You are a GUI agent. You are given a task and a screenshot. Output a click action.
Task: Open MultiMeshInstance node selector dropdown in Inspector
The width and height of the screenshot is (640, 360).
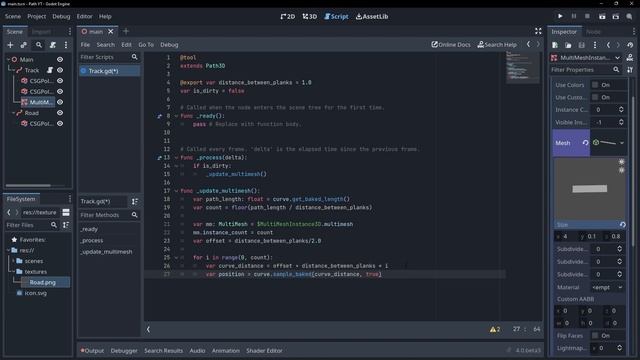[x=617, y=58]
